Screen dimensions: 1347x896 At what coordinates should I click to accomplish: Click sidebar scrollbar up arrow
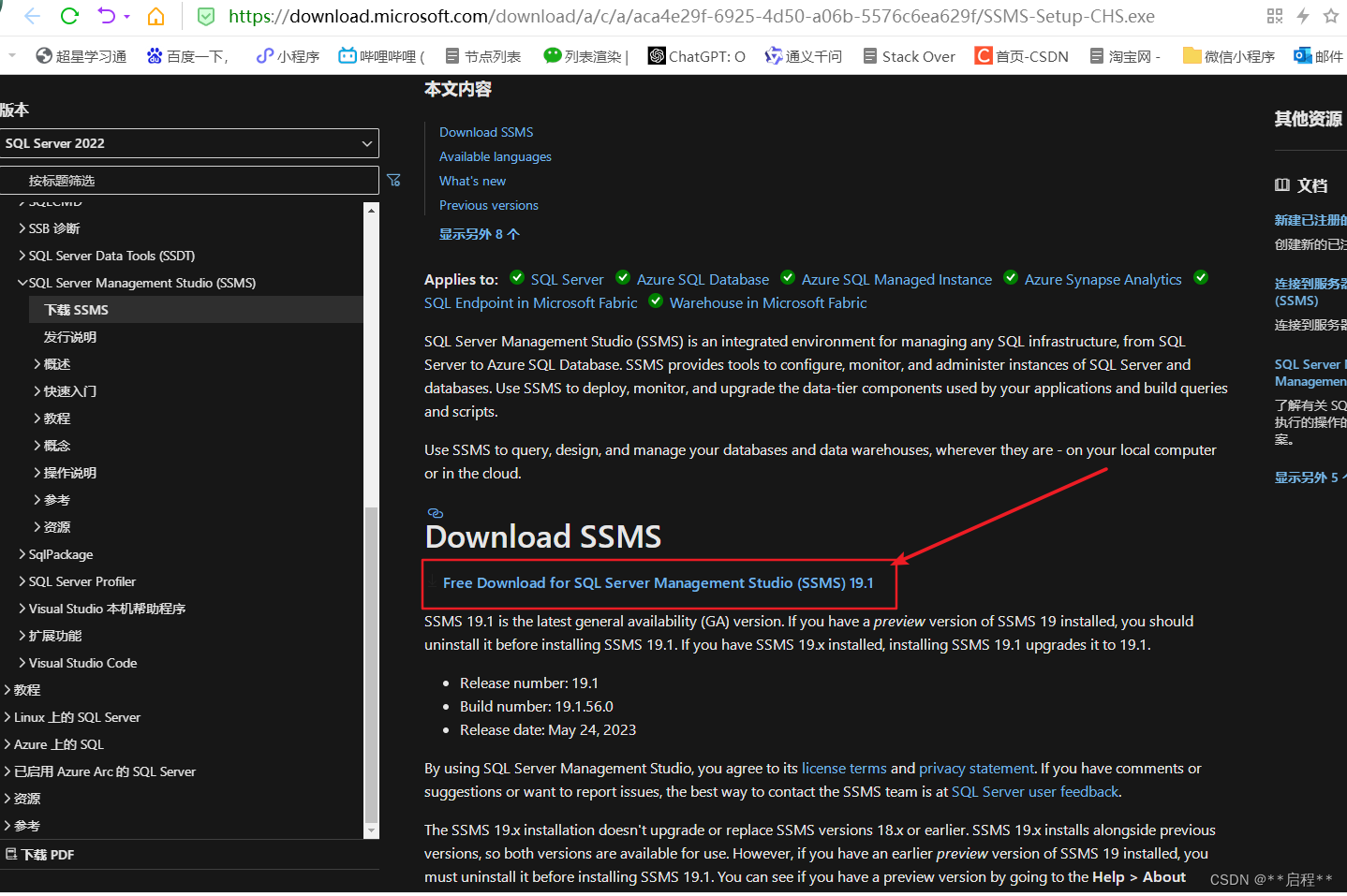tap(372, 210)
